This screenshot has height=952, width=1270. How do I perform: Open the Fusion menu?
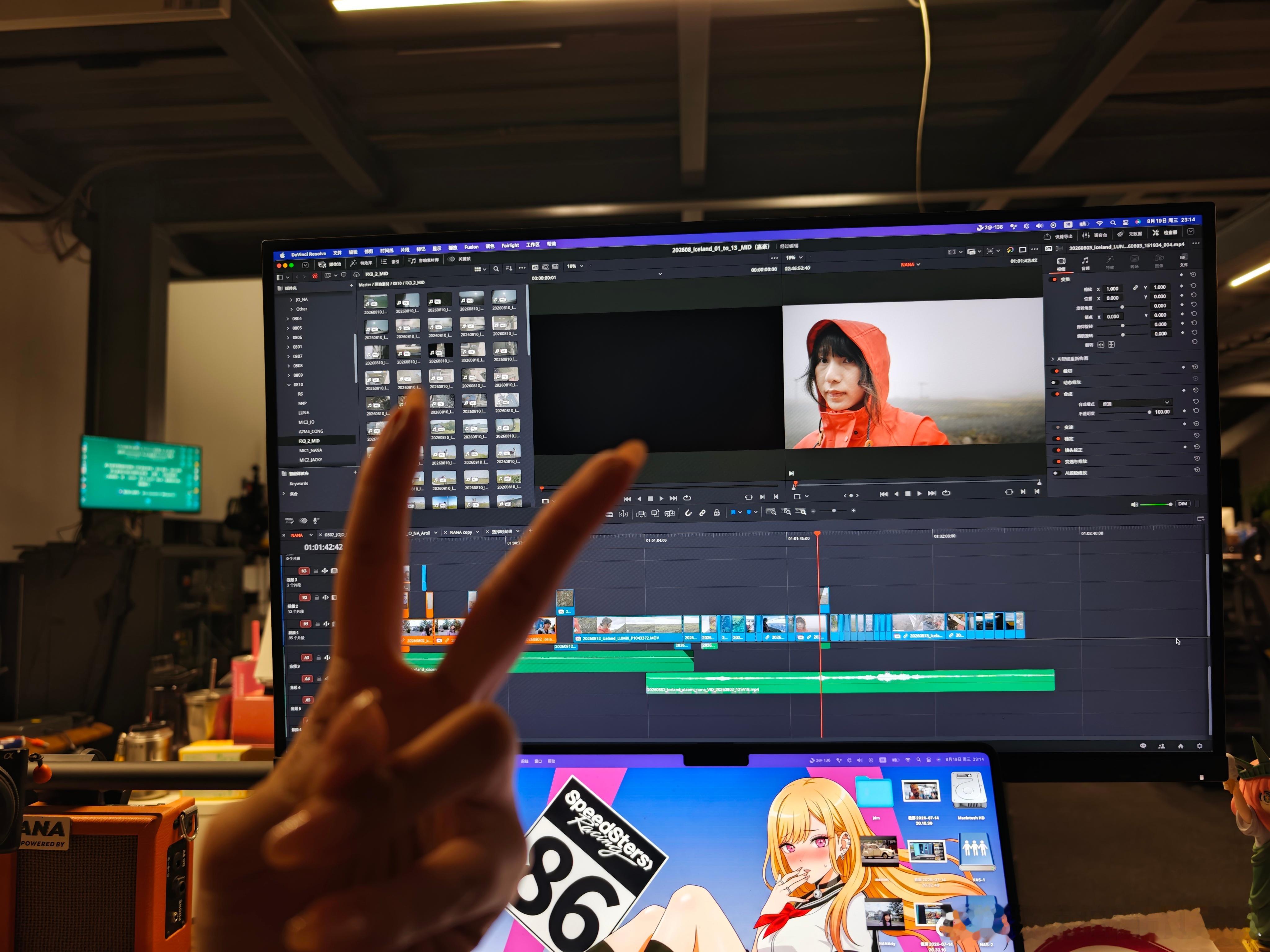(471, 247)
